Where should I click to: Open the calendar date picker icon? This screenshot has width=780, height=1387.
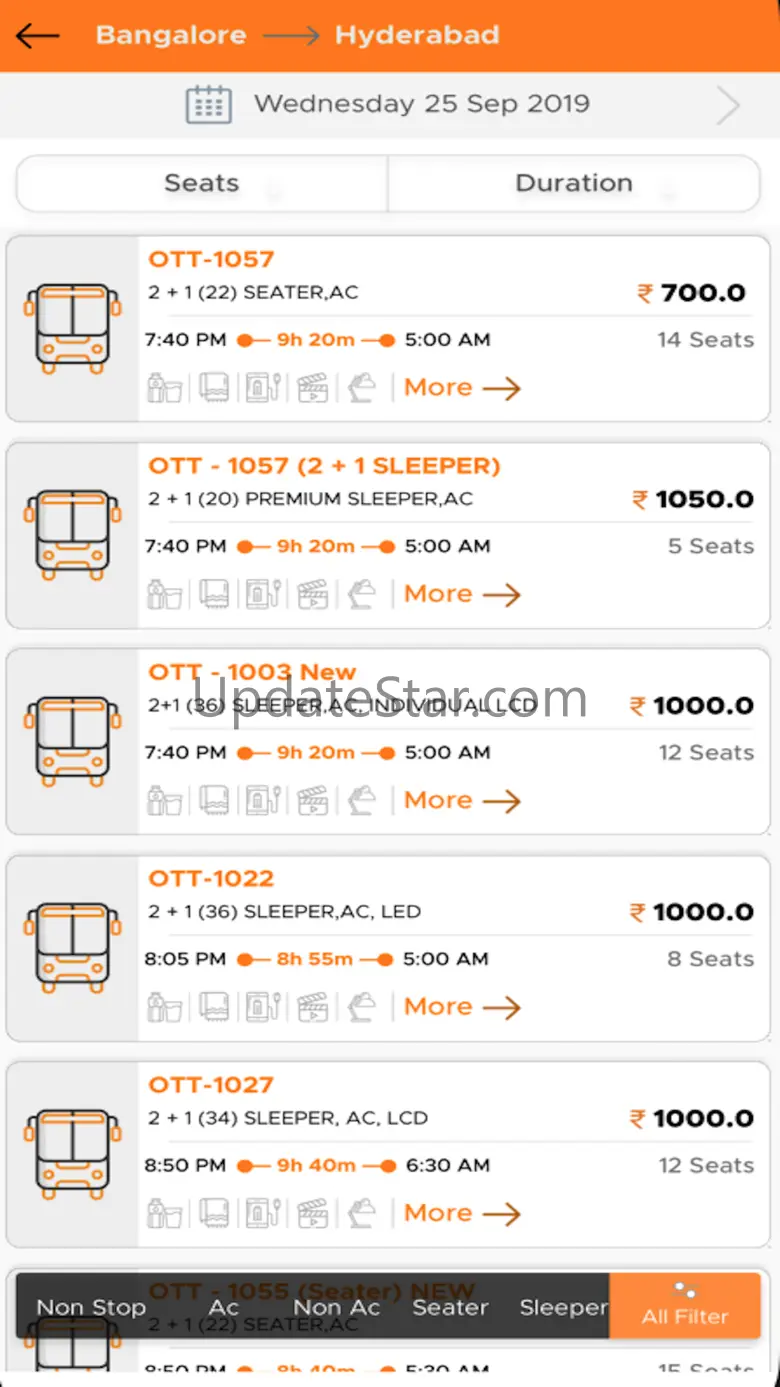point(208,104)
